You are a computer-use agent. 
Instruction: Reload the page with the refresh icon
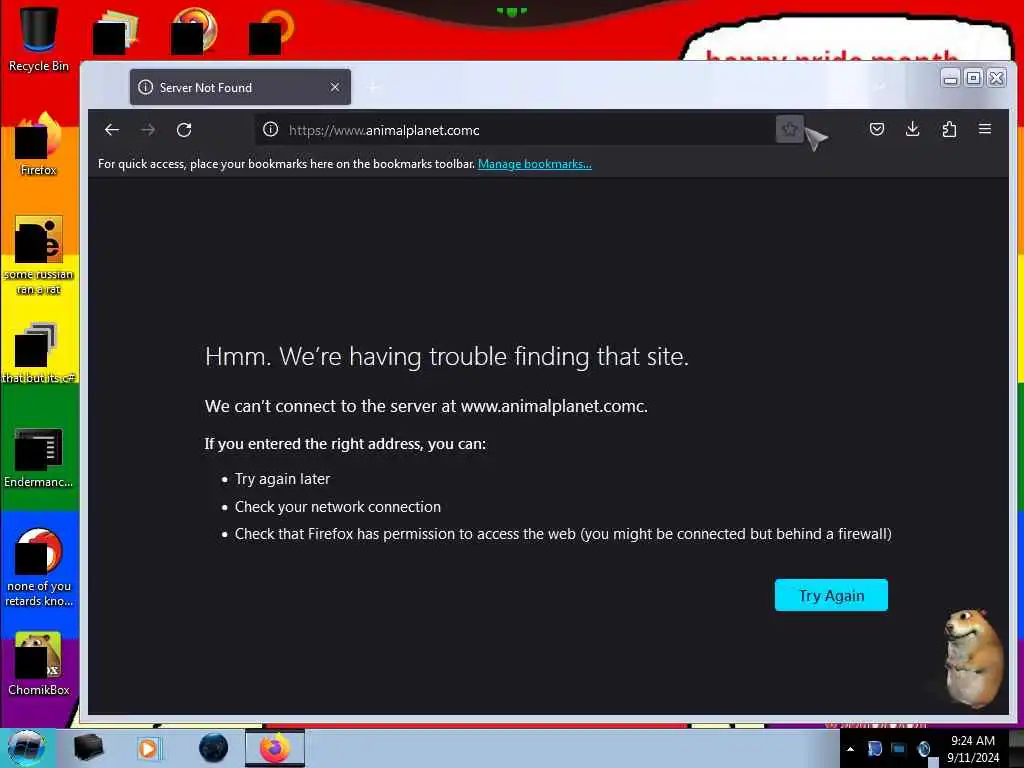pos(184,130)
